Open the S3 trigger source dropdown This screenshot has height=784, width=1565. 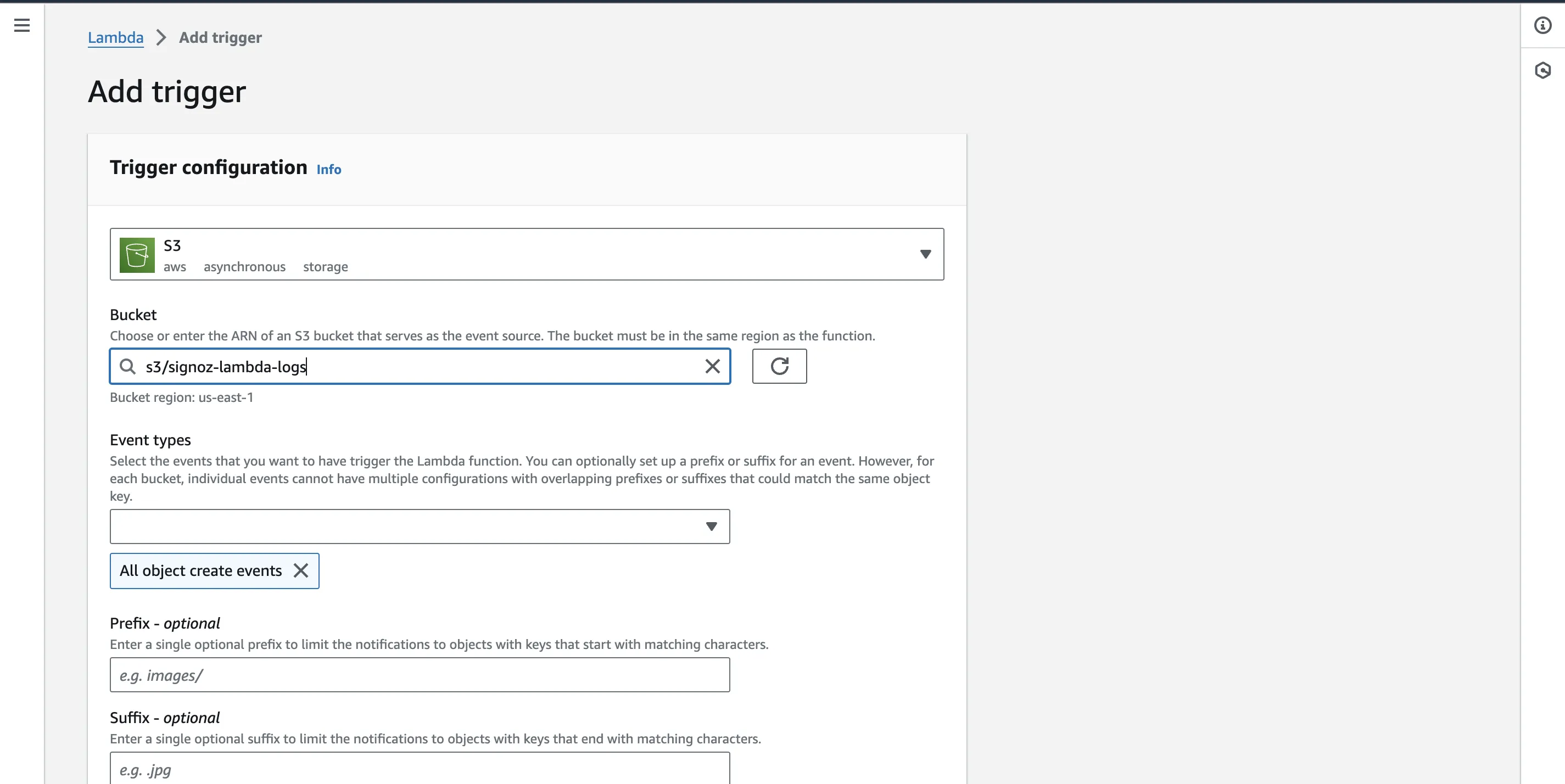pyautogui.click(x=527, y=254)
